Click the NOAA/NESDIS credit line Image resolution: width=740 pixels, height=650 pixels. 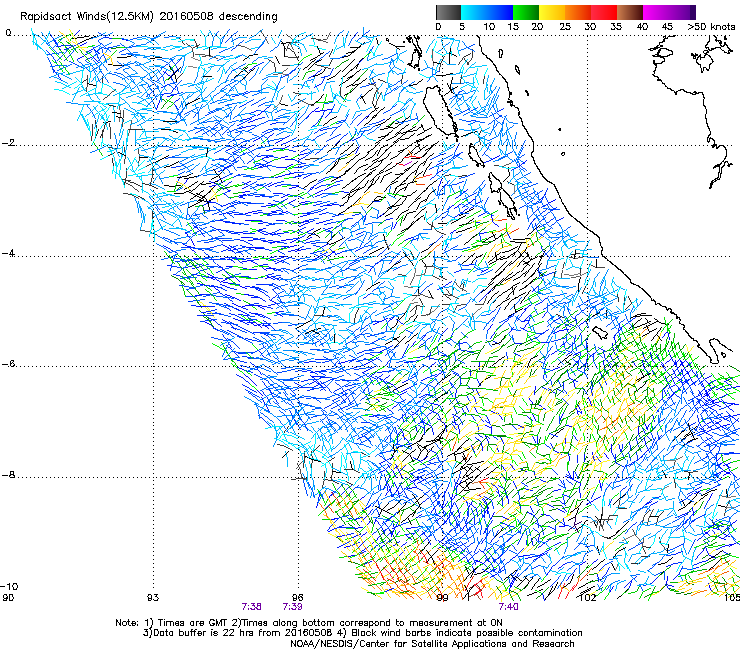tap(432, 643)
